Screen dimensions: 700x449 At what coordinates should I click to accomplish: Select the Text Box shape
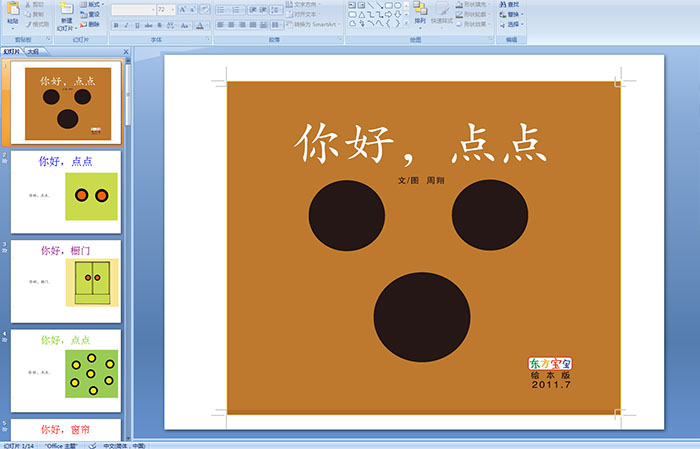(352, 5)
